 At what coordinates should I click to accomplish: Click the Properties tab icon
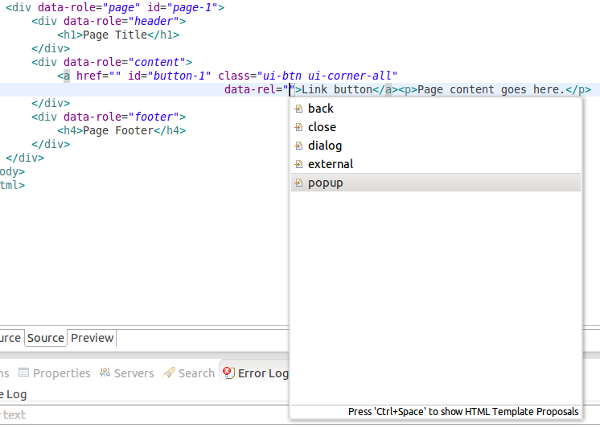24,373
